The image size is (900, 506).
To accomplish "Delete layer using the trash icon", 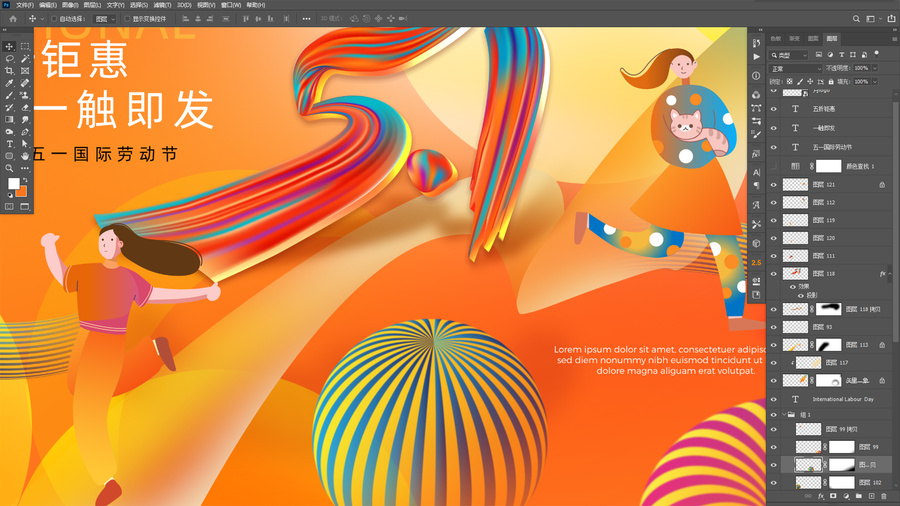I will (x=884, y=496).
